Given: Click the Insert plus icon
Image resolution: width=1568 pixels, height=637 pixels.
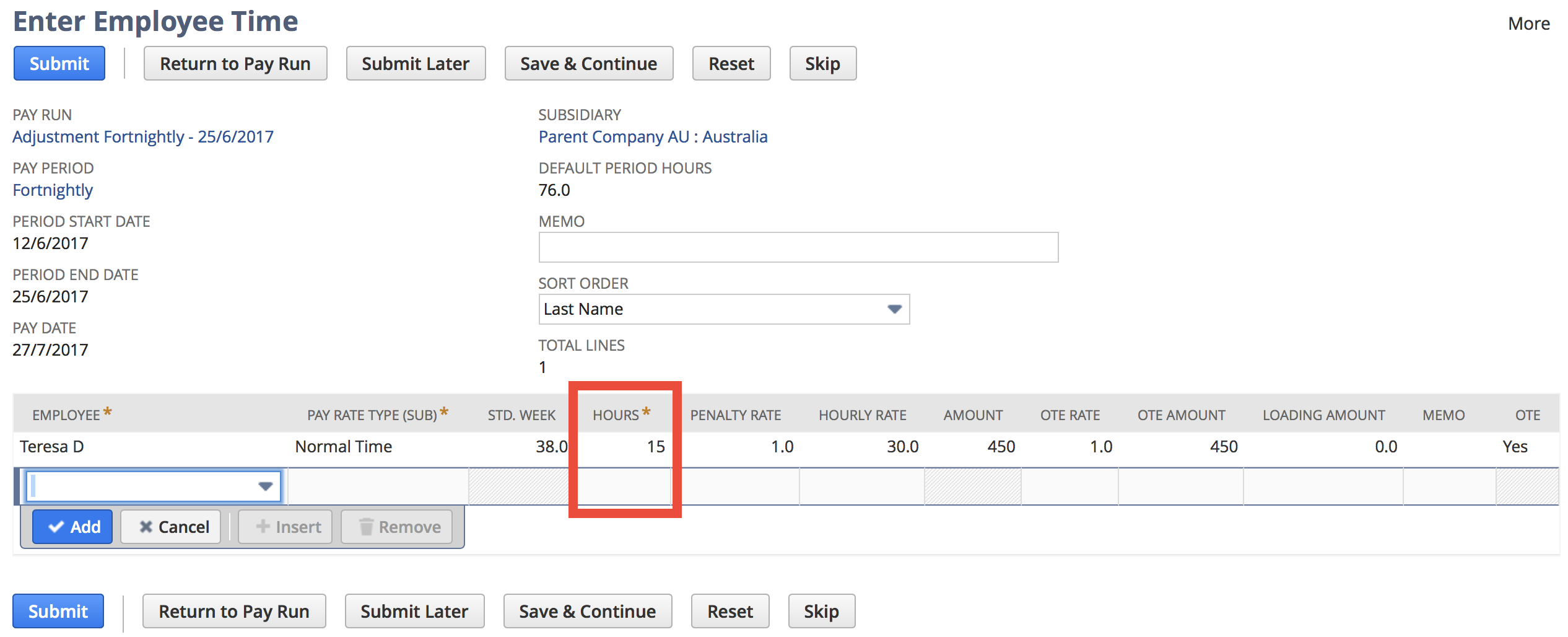Looking at the screenshot, I should pos(263,526).
